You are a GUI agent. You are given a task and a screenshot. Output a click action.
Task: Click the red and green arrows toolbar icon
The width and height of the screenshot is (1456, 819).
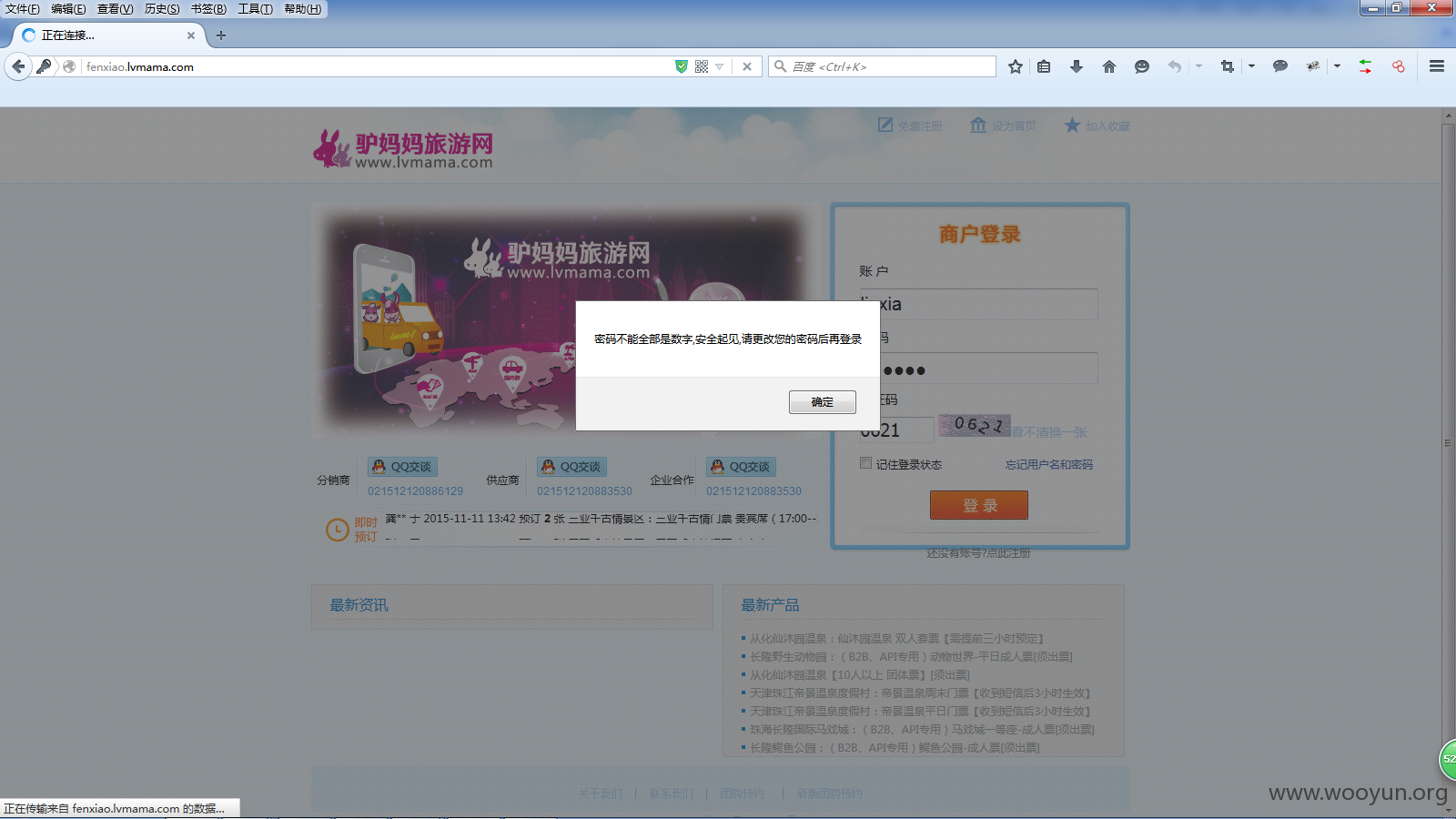[1366, 66]
